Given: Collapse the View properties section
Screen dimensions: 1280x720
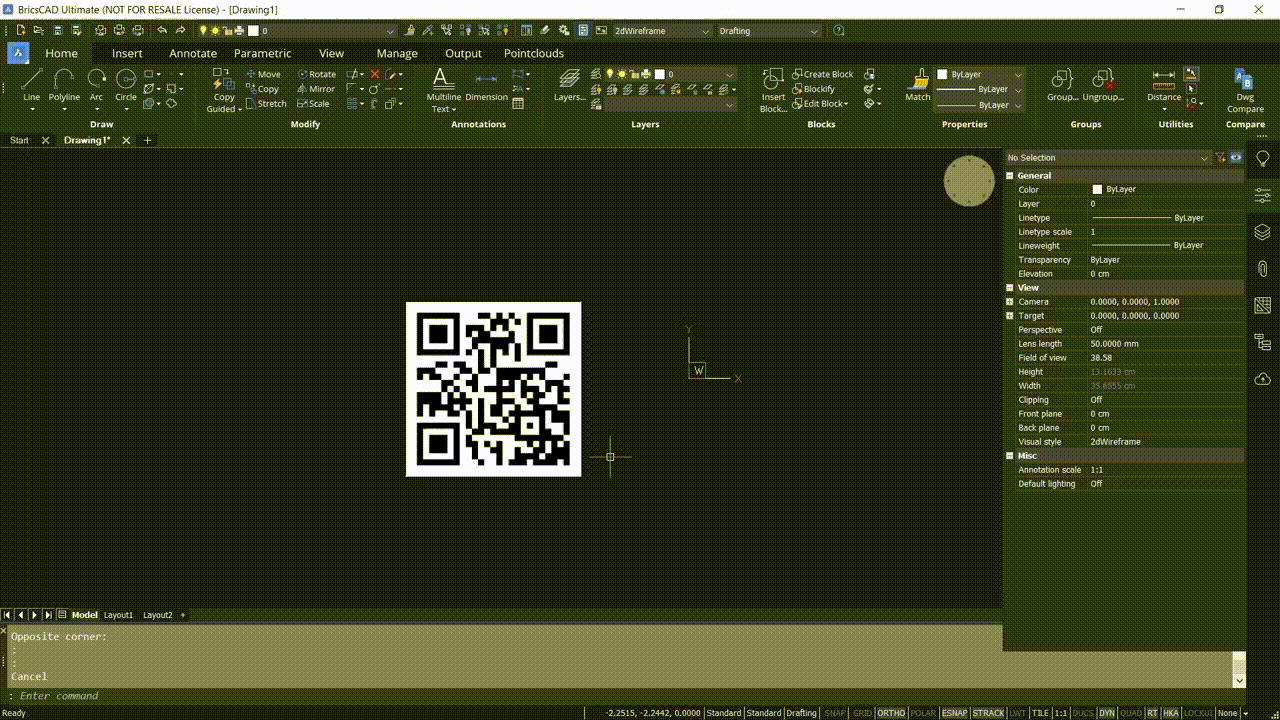Looking at the screenshot, I should click(x=1010, y=288).
